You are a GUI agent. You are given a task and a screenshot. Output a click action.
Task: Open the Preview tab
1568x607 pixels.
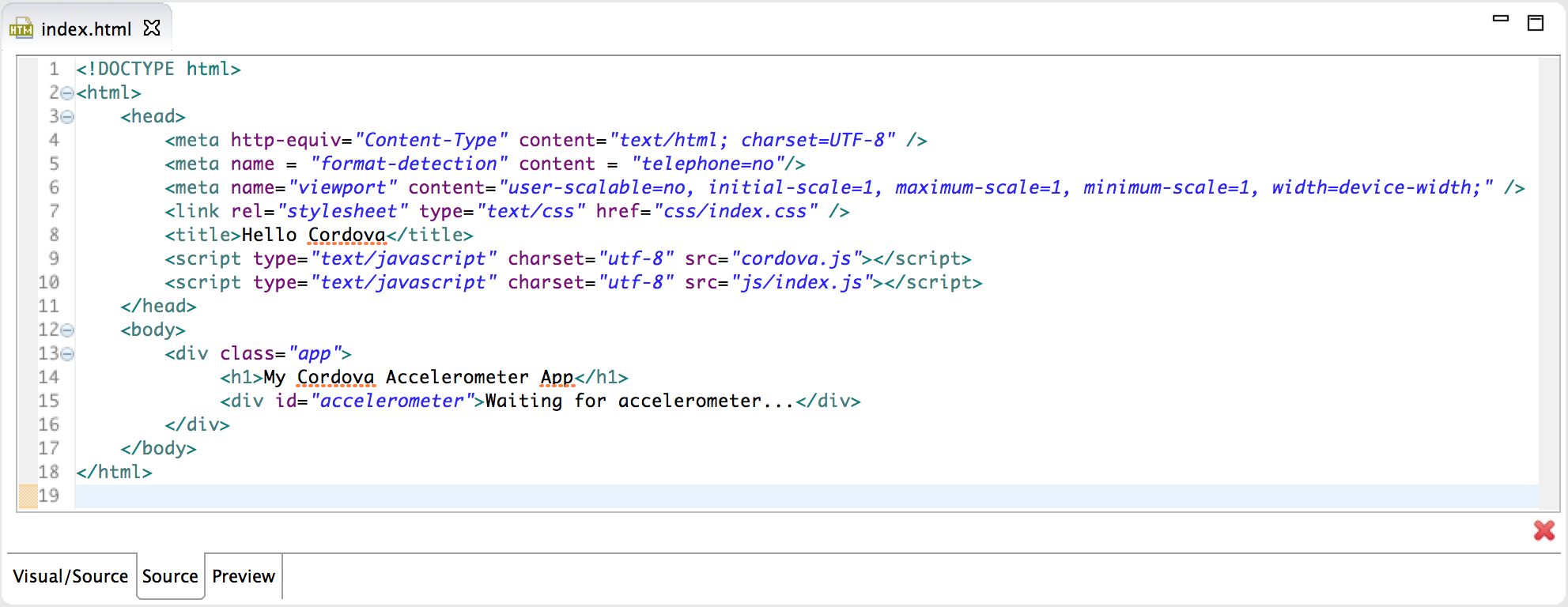(244, 576)
